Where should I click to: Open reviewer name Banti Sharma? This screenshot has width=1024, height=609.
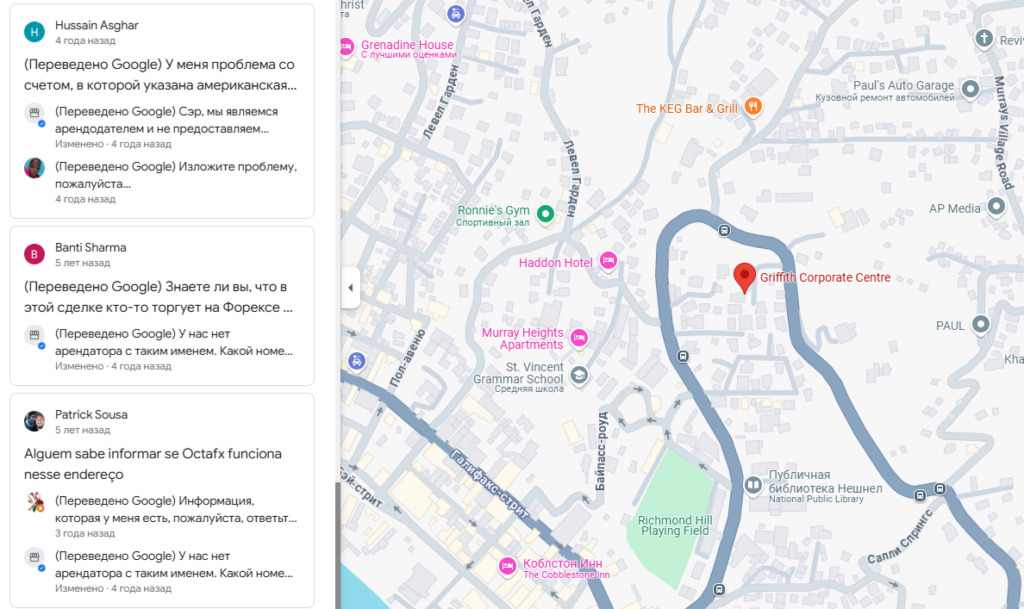point(91,247)
